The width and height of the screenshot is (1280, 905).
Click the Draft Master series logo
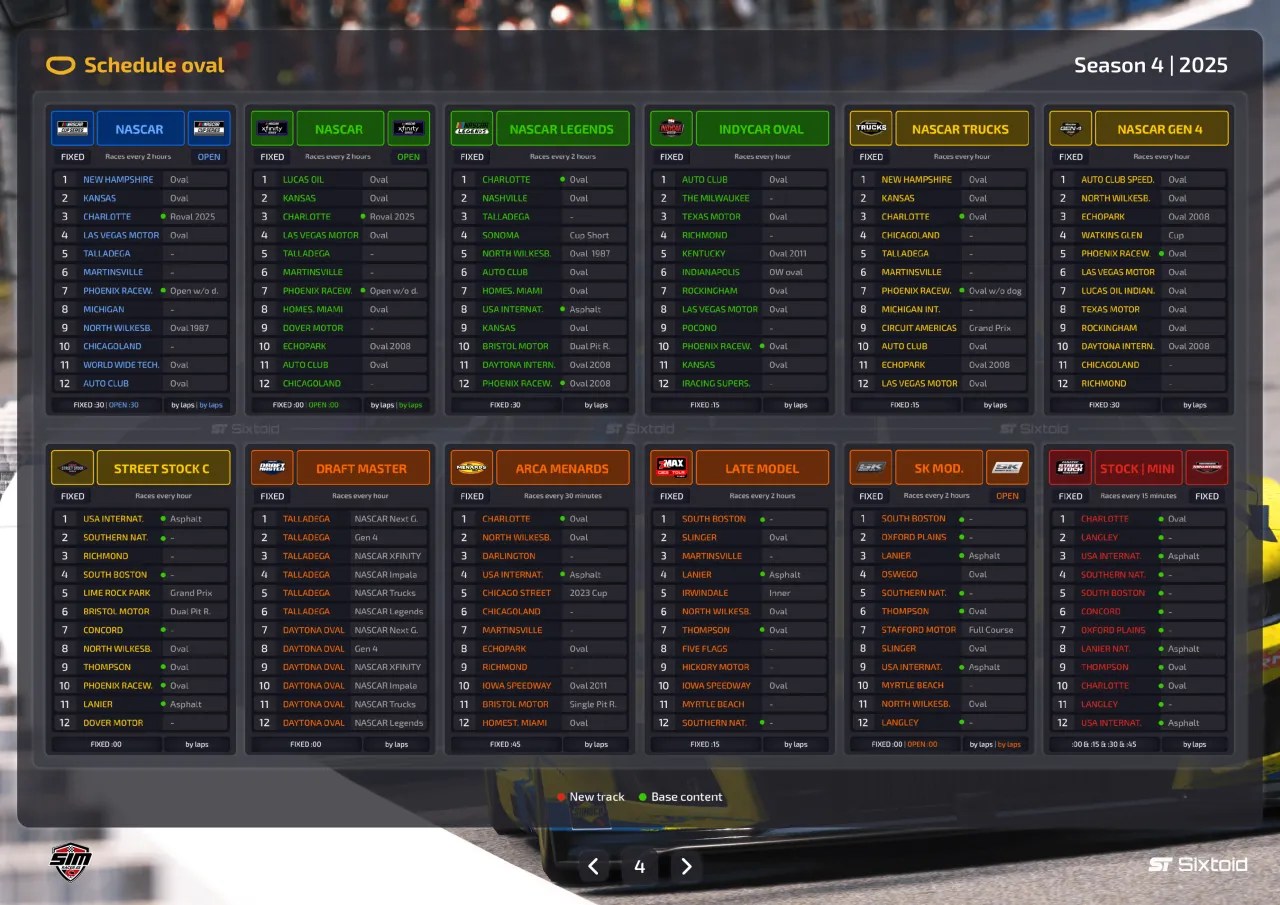coord(272,468)
